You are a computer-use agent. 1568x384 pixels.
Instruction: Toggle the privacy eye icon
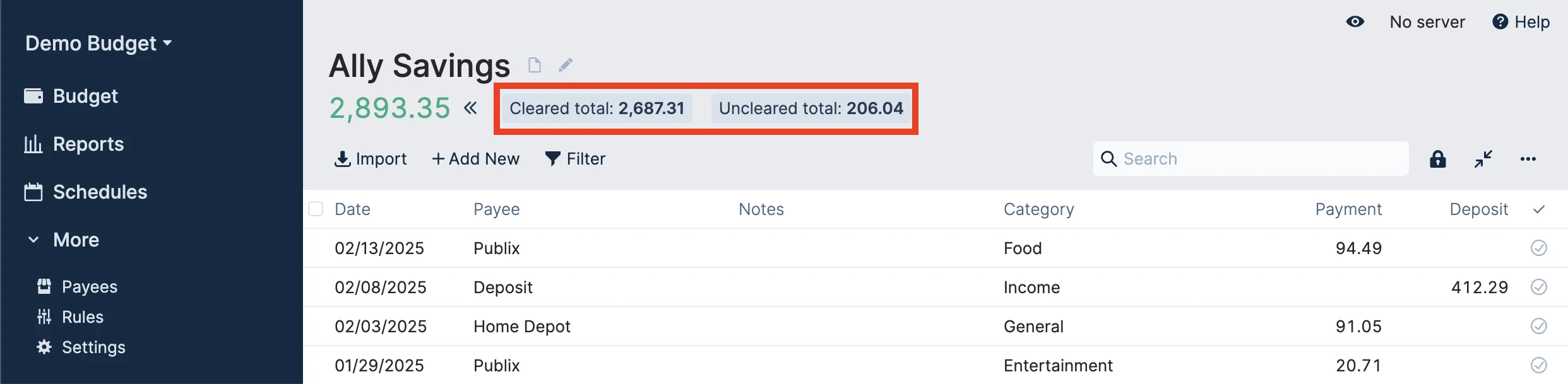pos(1355,21)
